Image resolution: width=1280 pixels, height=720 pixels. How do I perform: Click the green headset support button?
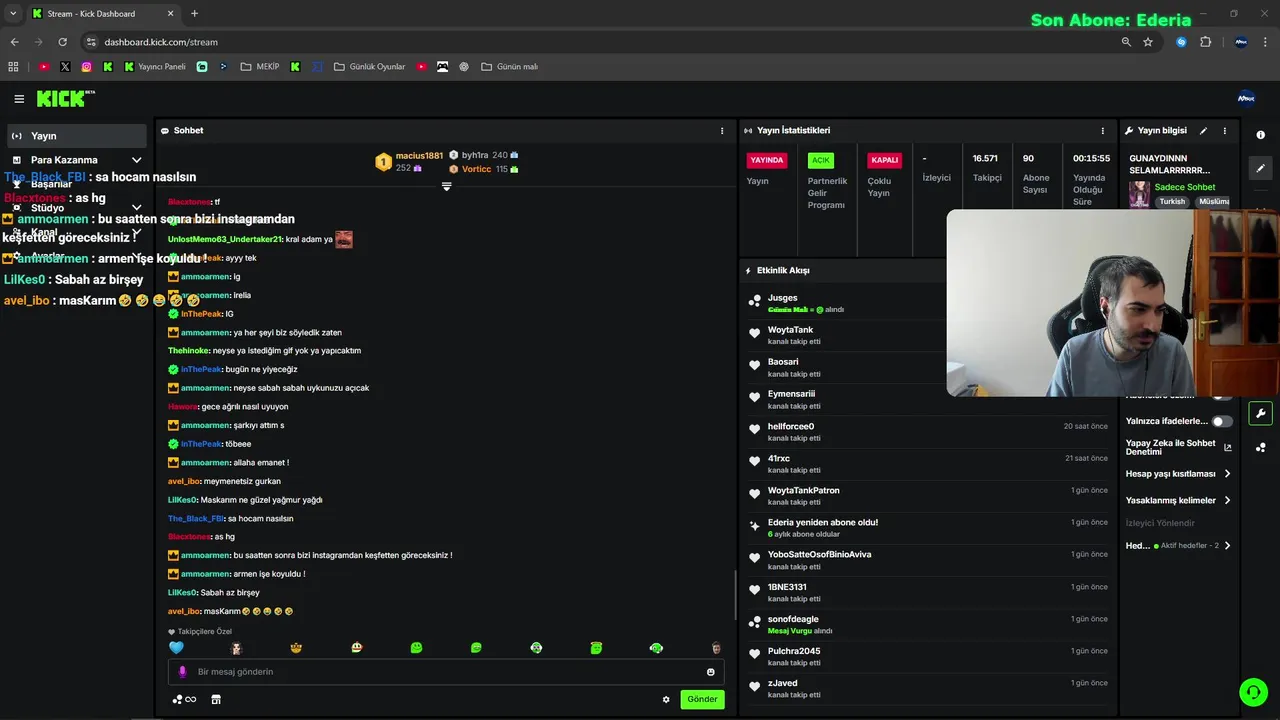click(x=1253, y=691)
